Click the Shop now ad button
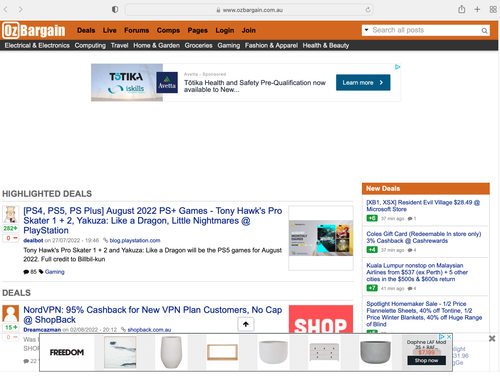Image resolution: width=500 pixels, height=379 pixels. [426, 360]
